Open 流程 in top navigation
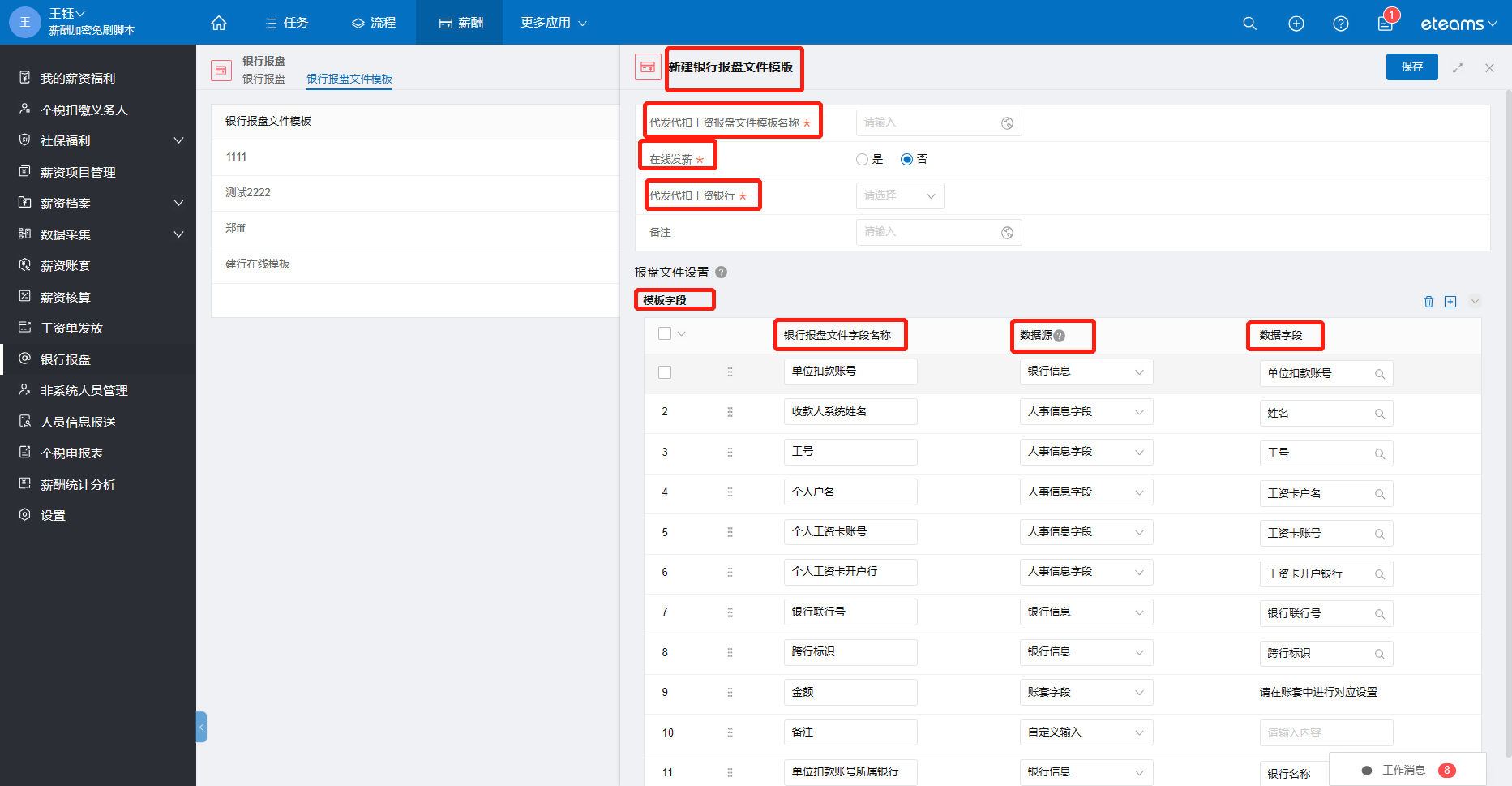The image size is (1512, 786). tap(374, 23)
